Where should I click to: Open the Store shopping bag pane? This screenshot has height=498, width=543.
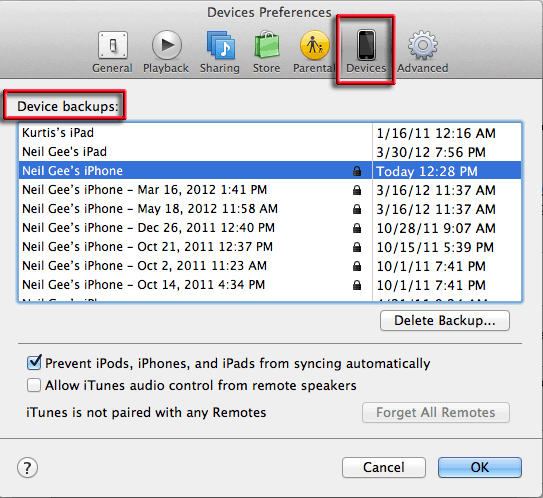pyautogui.click(x=266, y=52)
